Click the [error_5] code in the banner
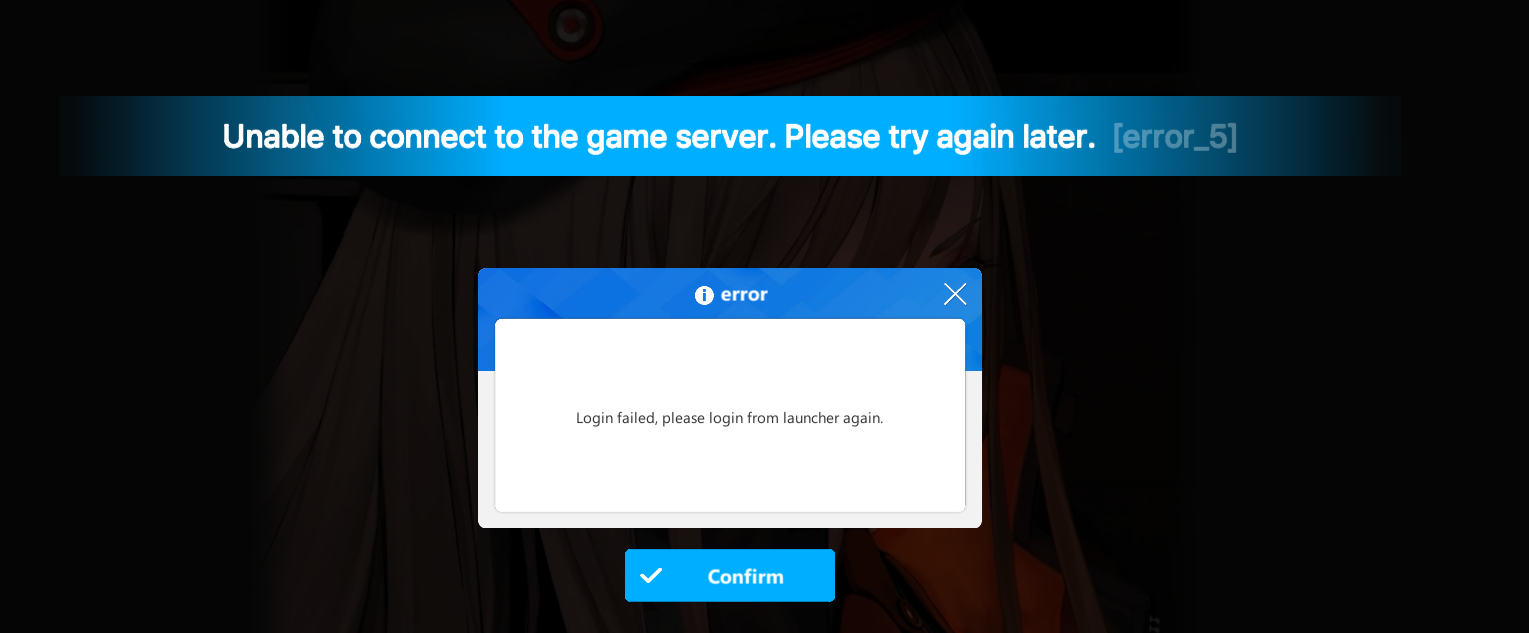Image resolution: width=1529 pixels, height=633 pixels. pyautogui.click(x=1175, y=137)
